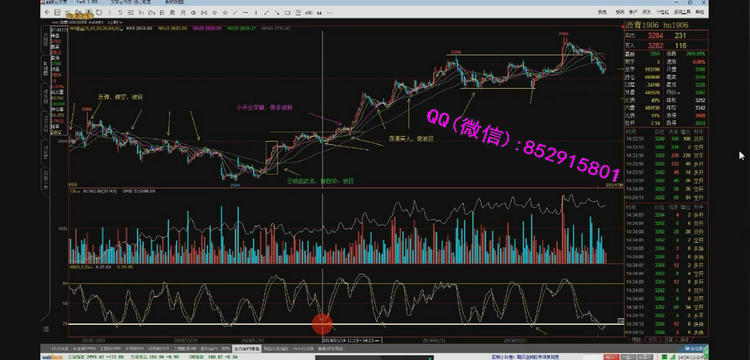Set the chart to the 5-minute period
Image resolution: width=750 pixels, height=360 pixels.
120,13
